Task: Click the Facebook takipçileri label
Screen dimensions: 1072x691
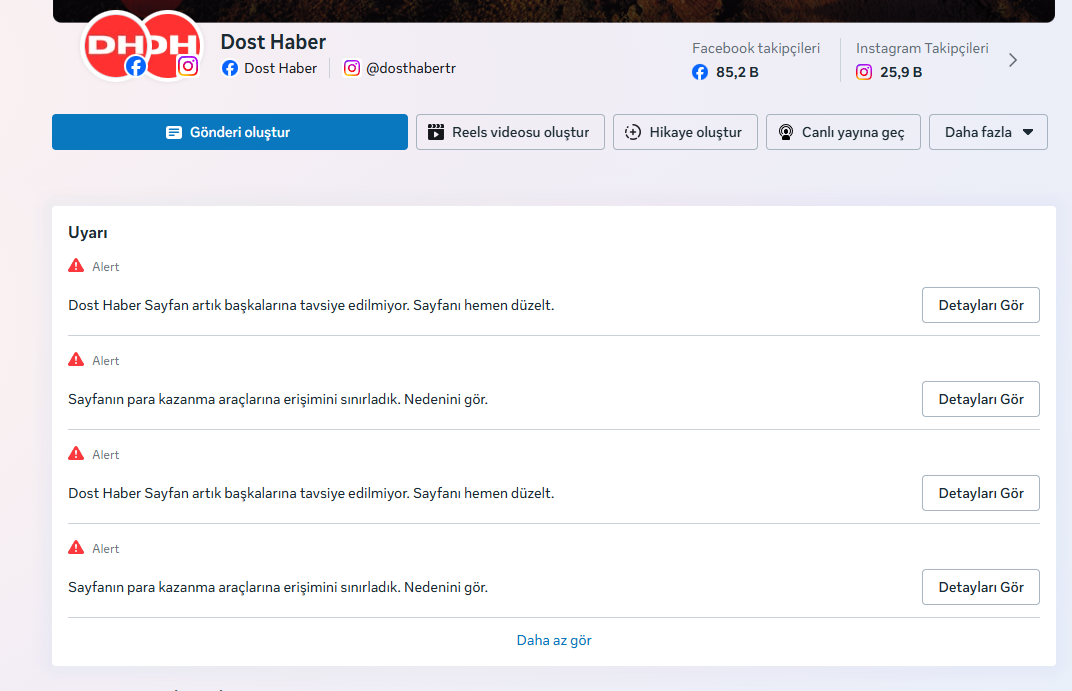Action: 755,48
